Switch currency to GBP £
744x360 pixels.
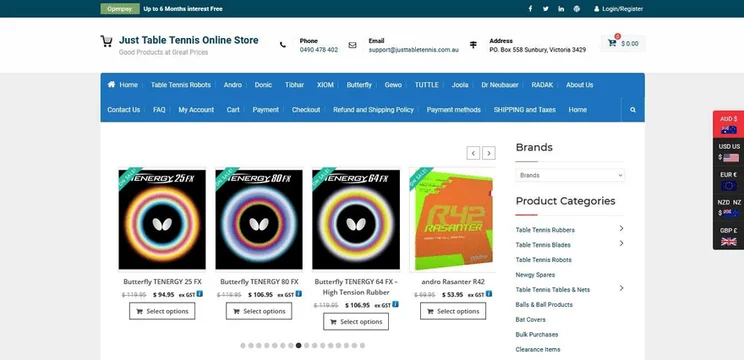pos(728,236)
